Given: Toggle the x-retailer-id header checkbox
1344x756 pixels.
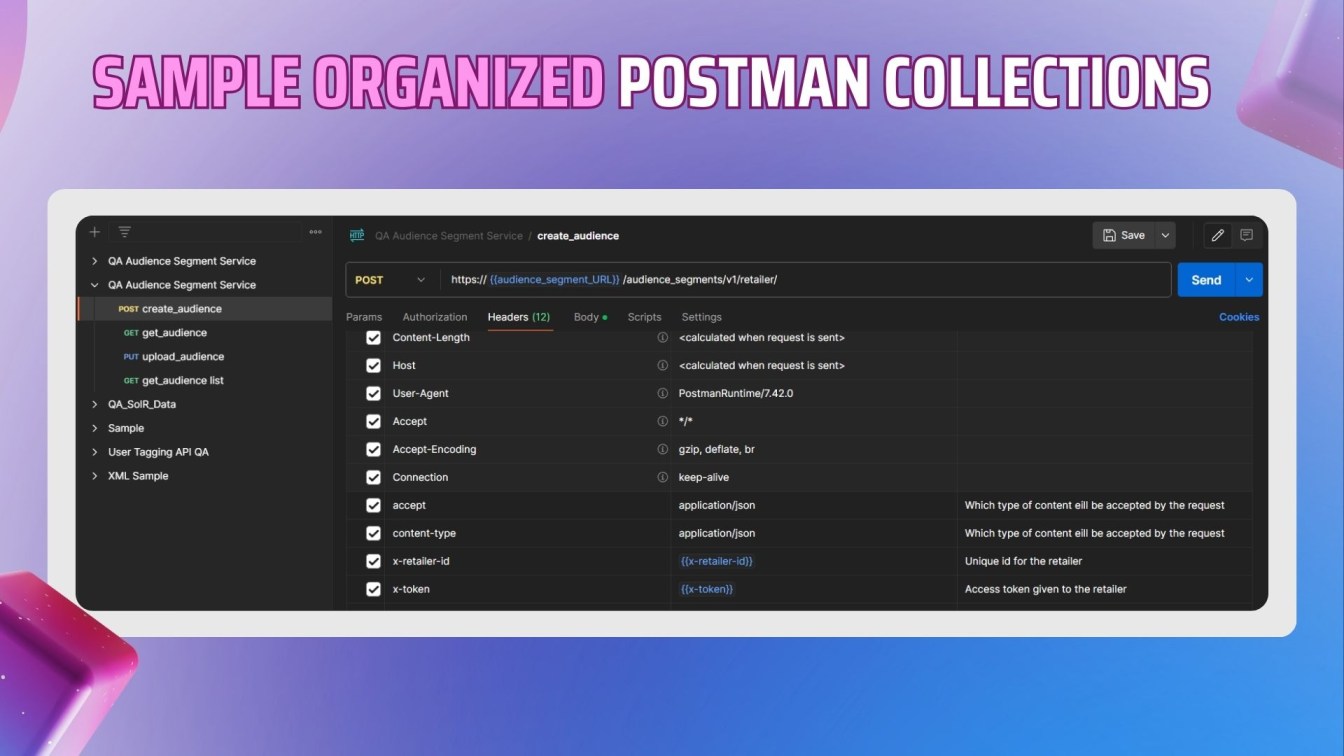Looking at the screenshot, I should [373, 562].
